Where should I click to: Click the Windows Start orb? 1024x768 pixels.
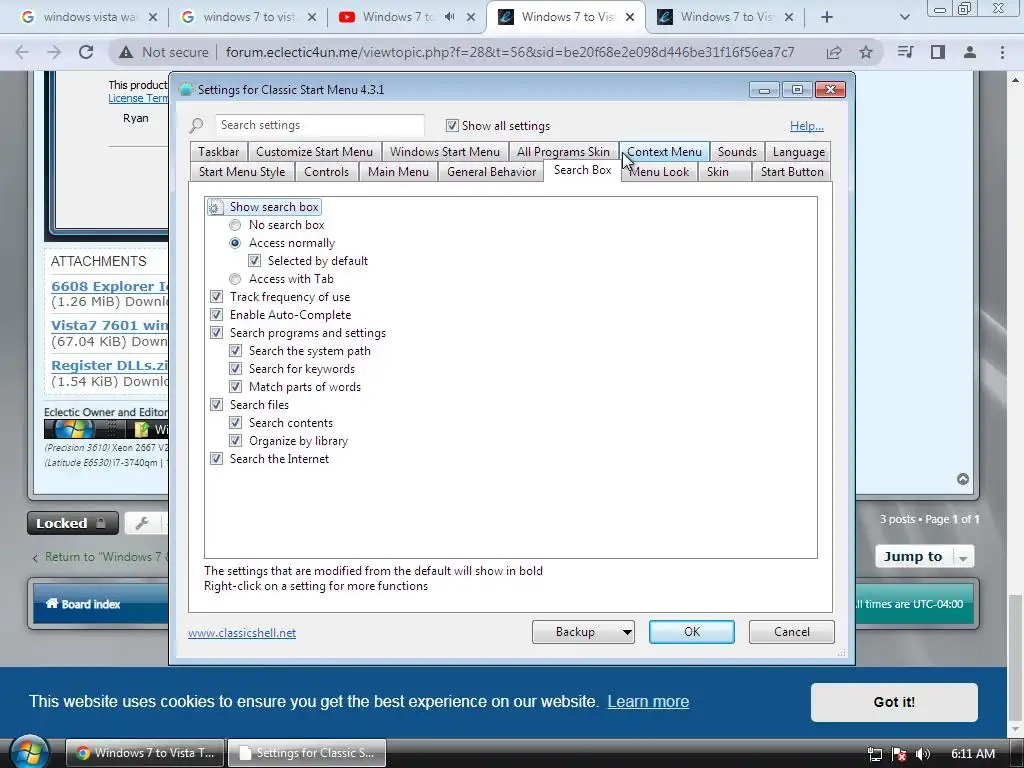29,752
